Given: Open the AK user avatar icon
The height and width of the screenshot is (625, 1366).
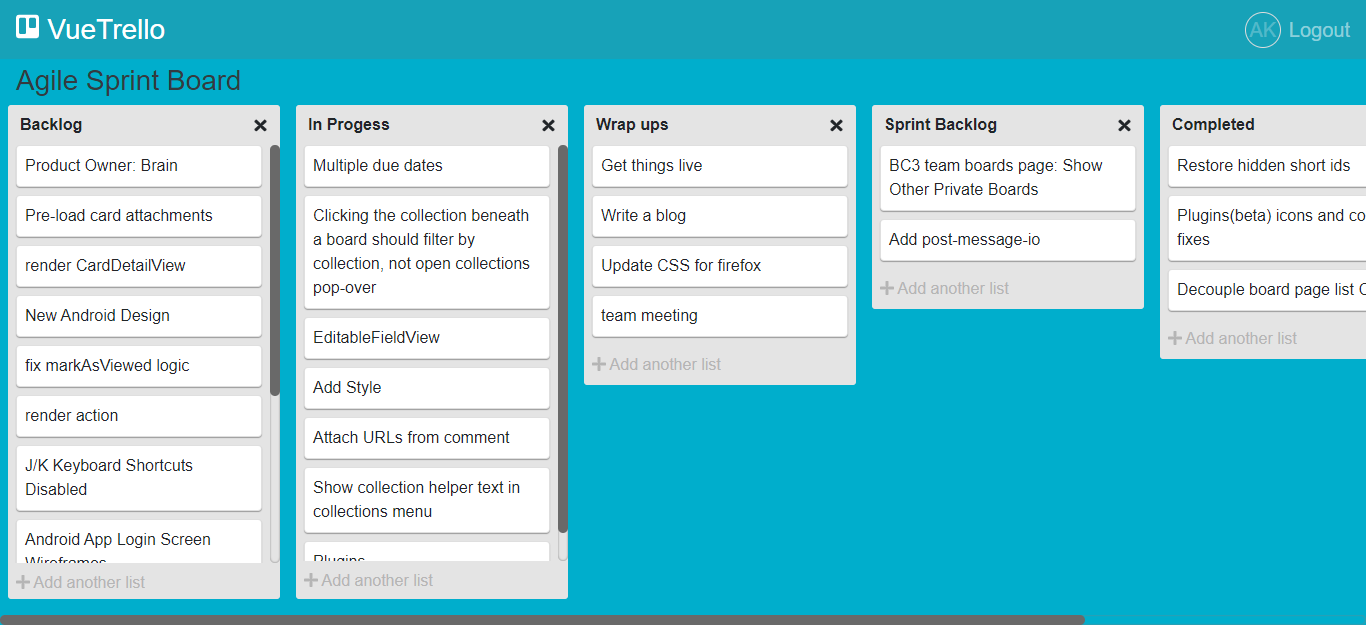Looking at the screenshot, I should (1262, 30).
